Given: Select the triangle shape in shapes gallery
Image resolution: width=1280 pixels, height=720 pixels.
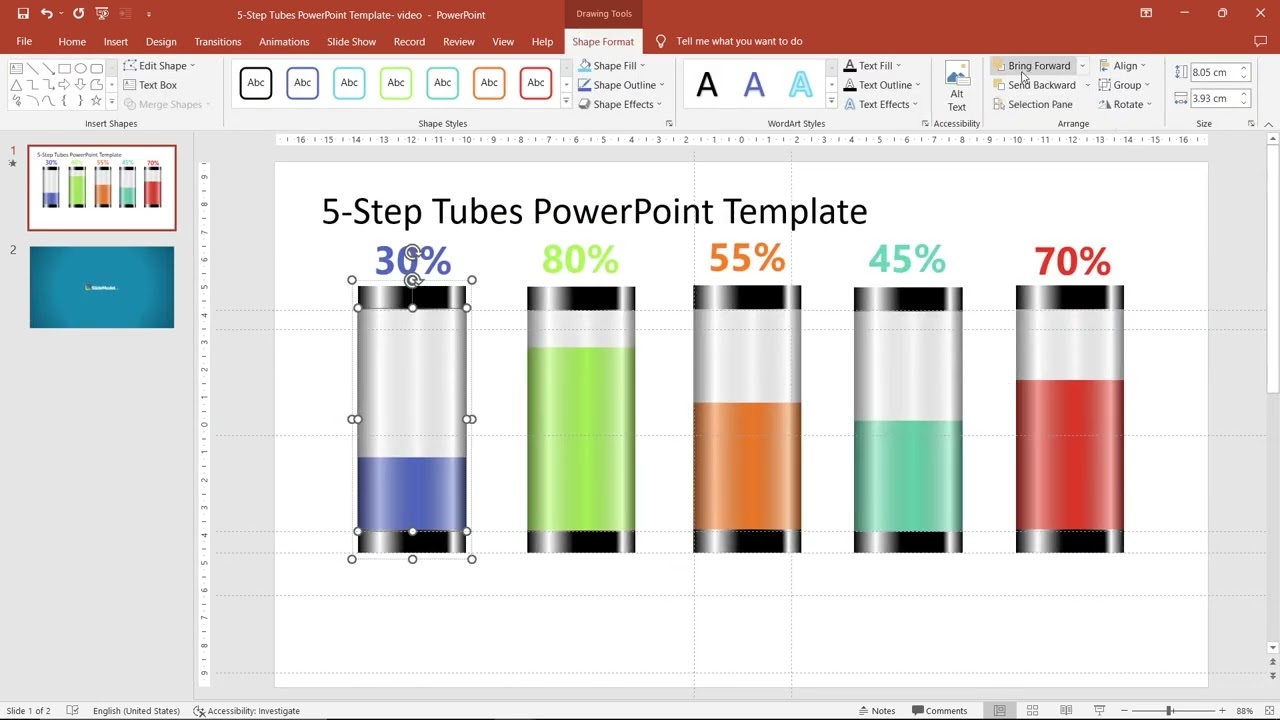Looking at the screenshot, I should (x=16, y=85).
